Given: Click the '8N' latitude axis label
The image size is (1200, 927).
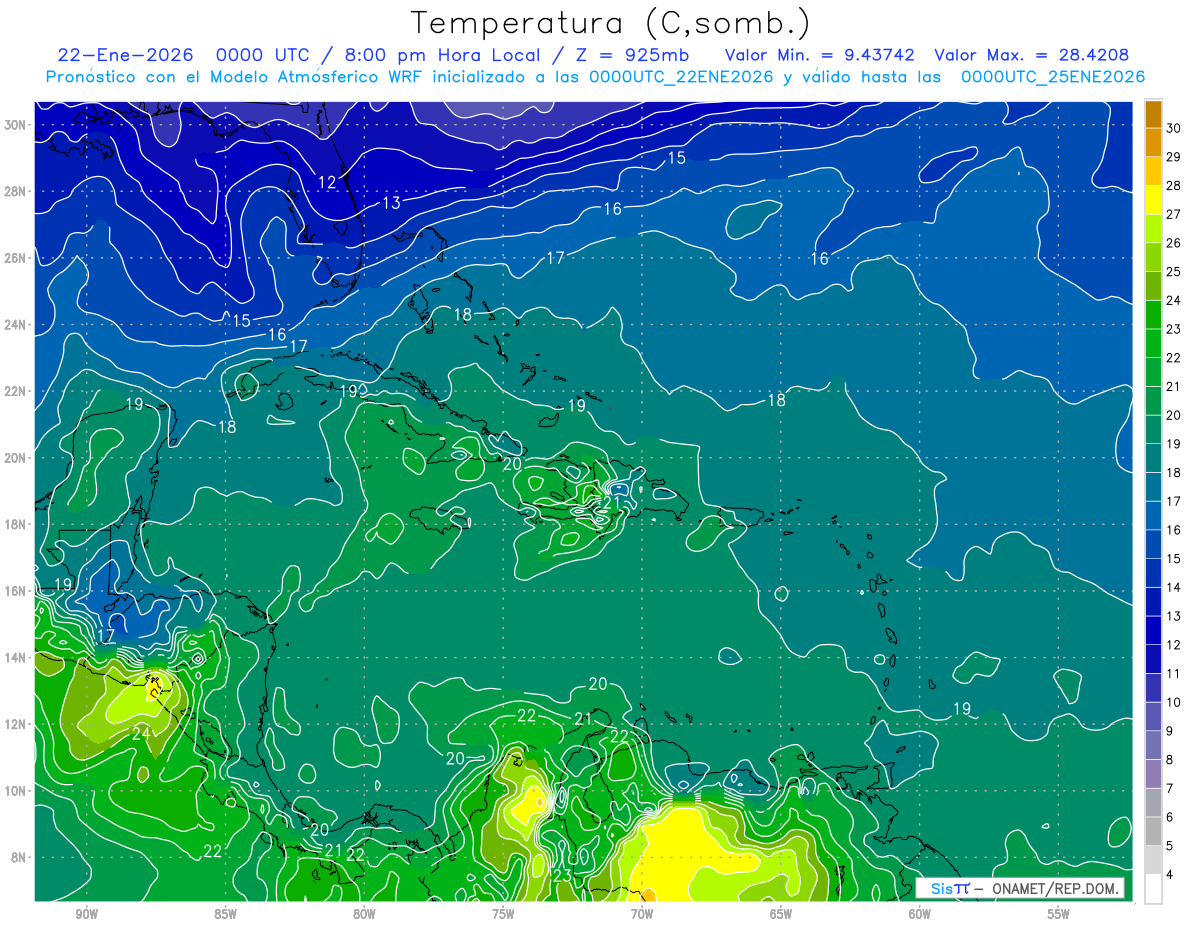Looking at the screenshot, I should (20, 857).
